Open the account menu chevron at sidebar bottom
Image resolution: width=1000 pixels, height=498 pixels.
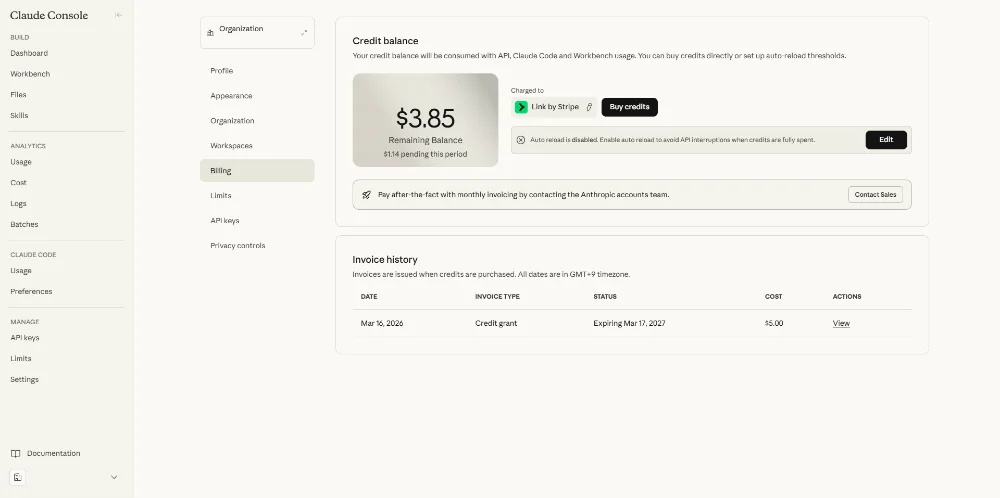(x=114, y=478)
